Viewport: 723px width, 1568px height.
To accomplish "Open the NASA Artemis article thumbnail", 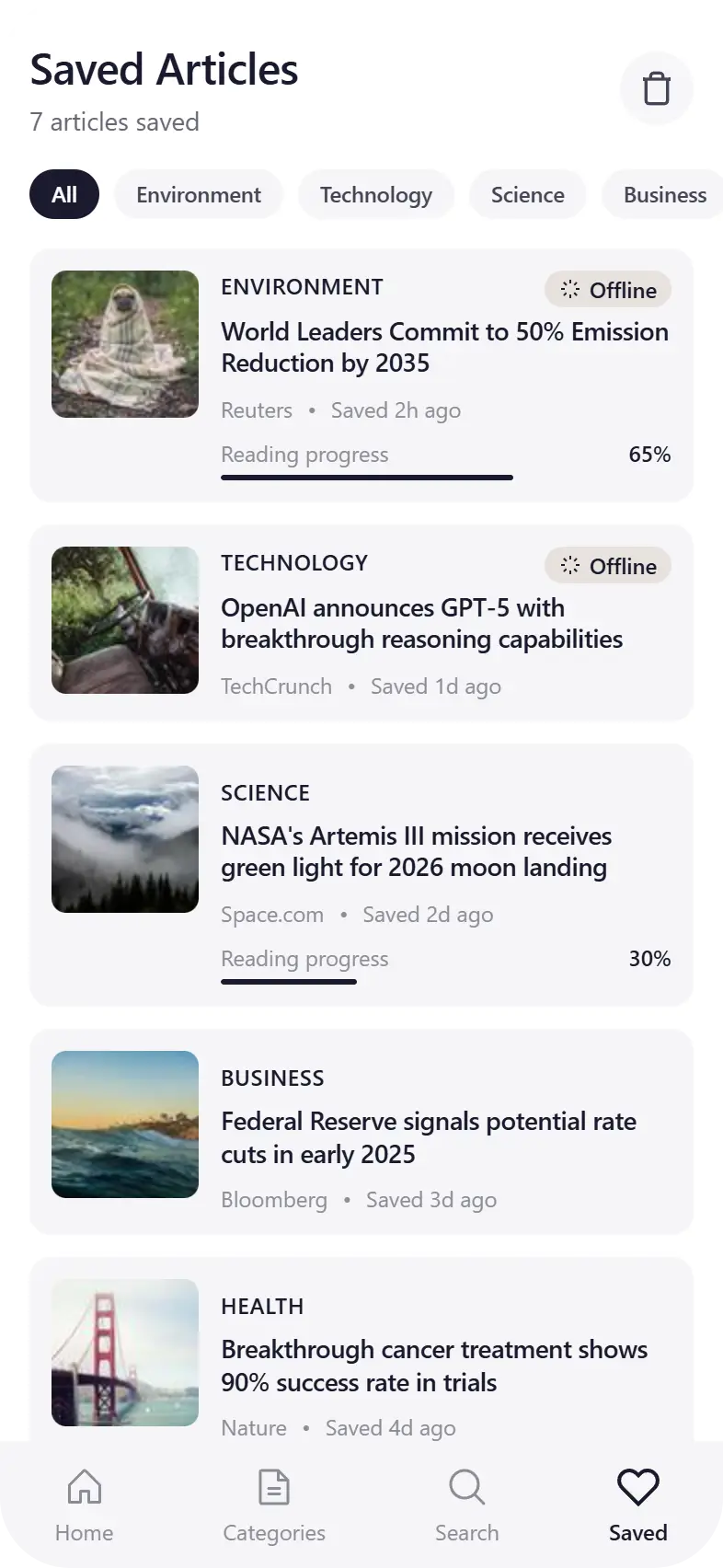I will [x=125, y=839].
